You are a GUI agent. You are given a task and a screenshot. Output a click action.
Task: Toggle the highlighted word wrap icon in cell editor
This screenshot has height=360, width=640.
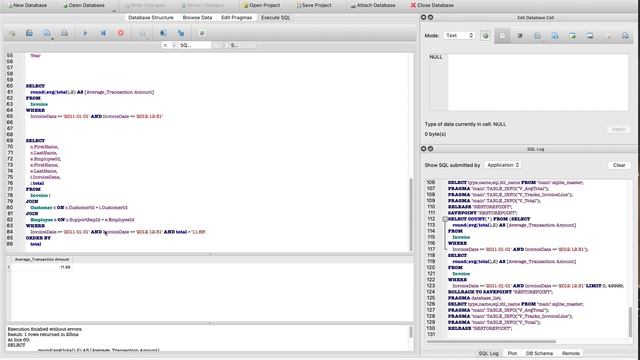(502, 36)
